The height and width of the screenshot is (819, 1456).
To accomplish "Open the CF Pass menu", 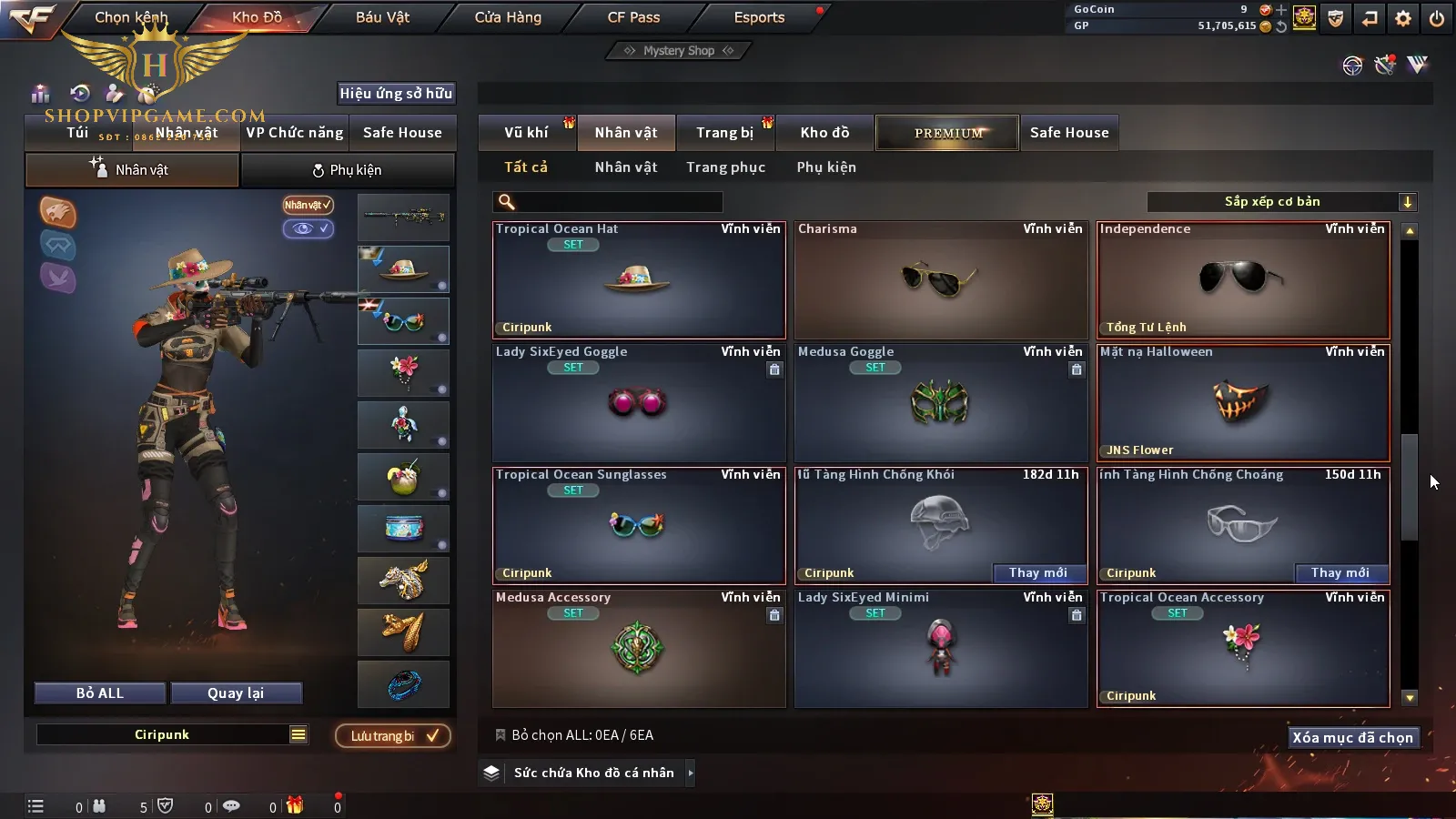I will coord(633,17).
